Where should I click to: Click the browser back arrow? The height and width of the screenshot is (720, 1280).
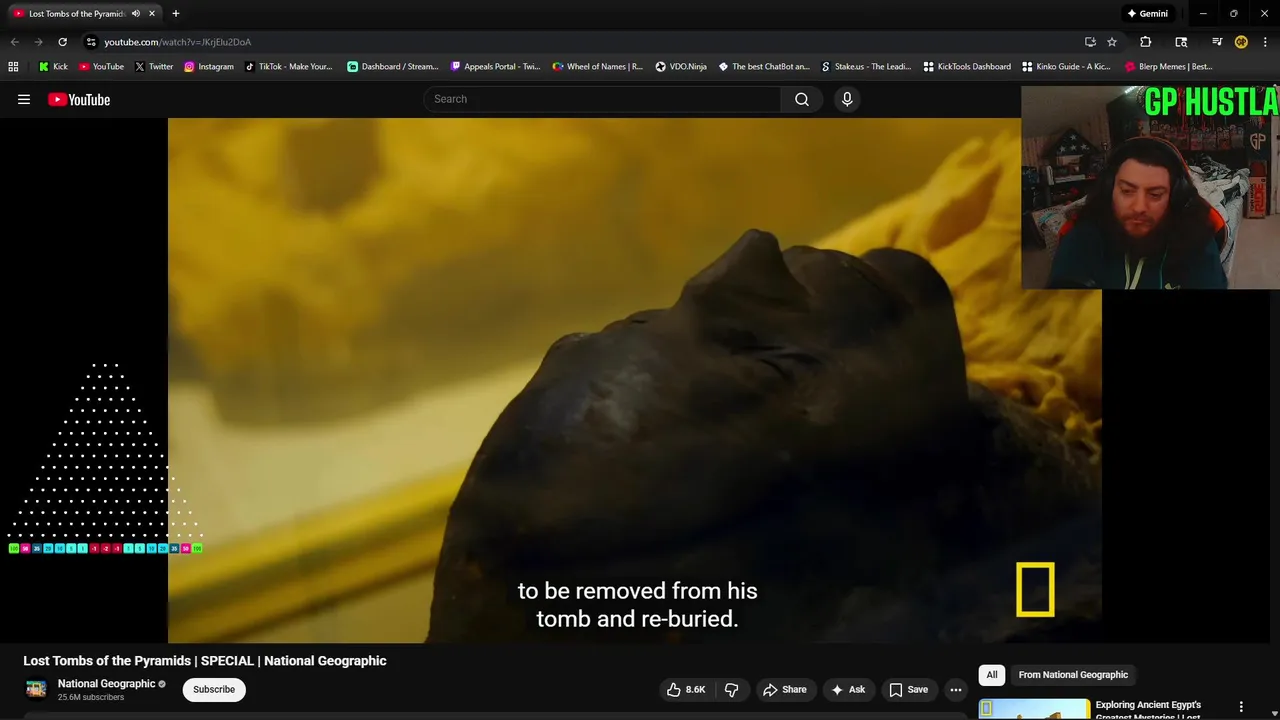point(14,42)
